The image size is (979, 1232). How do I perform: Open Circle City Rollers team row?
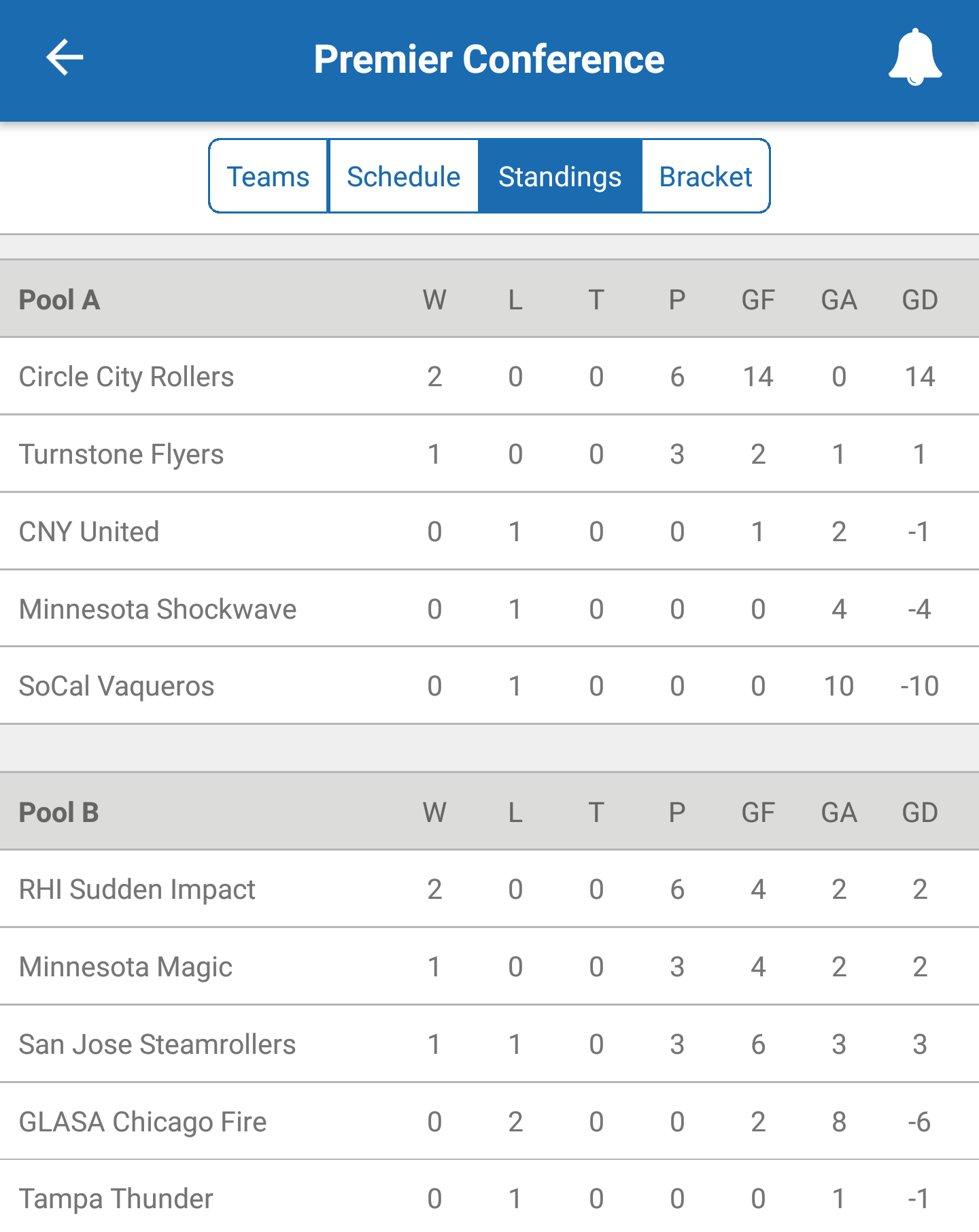(x=126, y=377)
